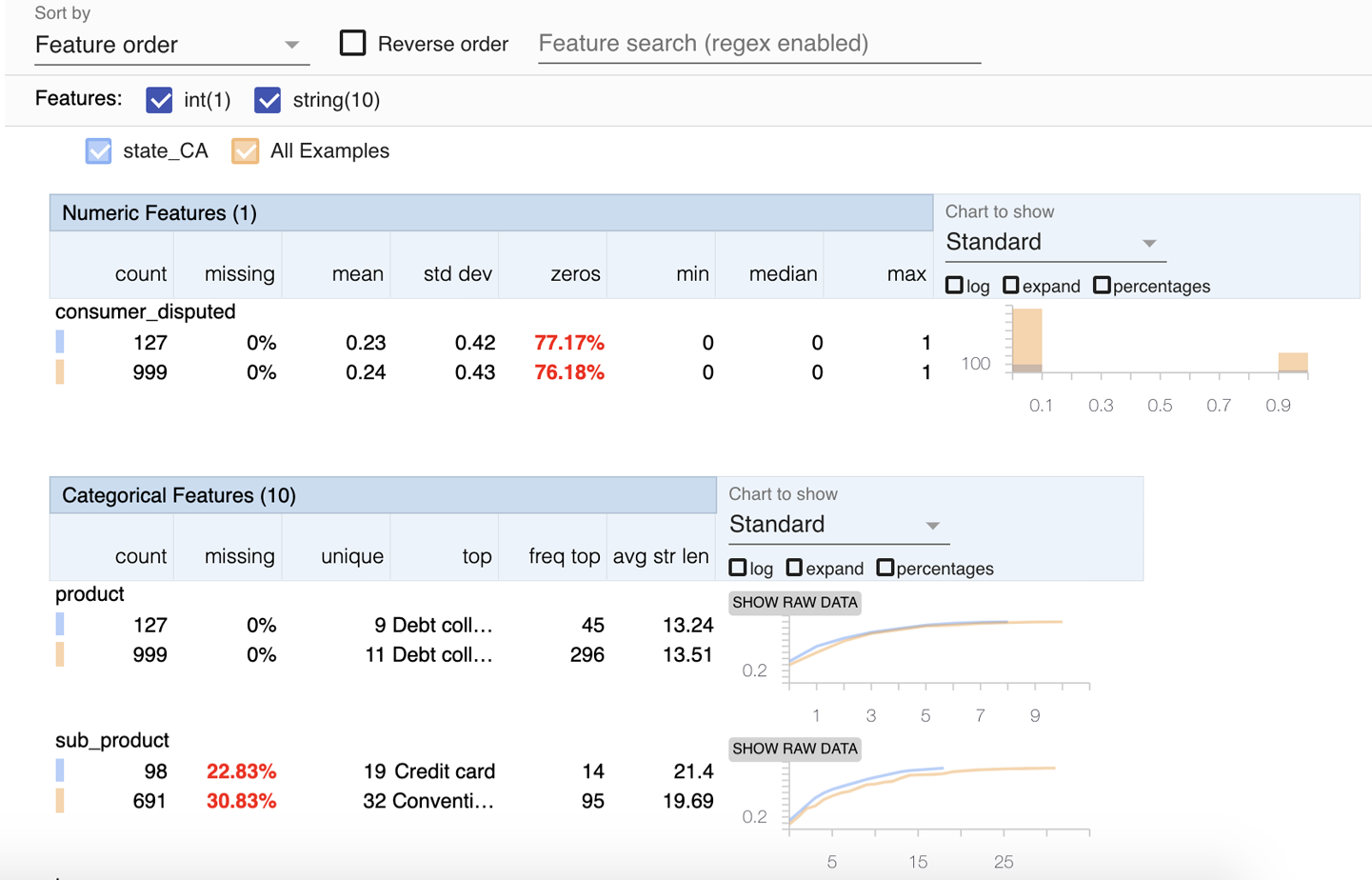Click the 30.83% missing value
The image size is (1372, 880).
[241, 801]
